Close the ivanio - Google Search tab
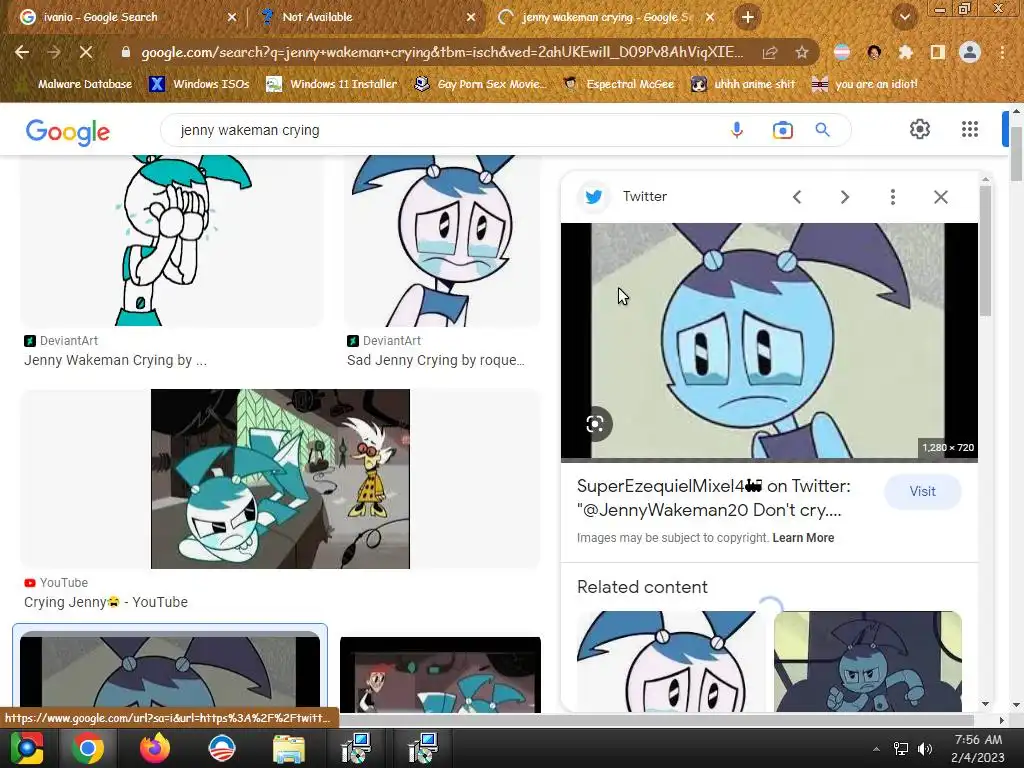This screenshot has width=1024, height=768. pos(232,17)
